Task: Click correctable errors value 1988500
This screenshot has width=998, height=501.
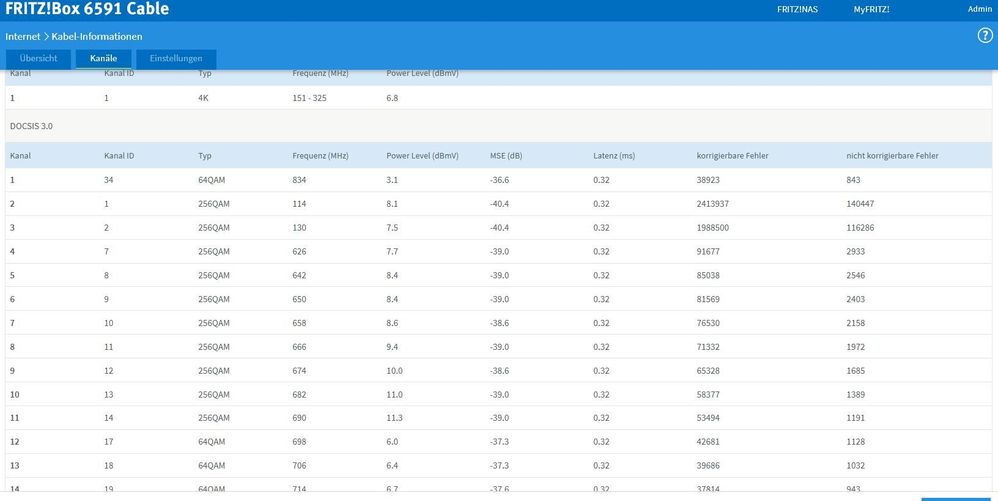Action: point(712,227)
